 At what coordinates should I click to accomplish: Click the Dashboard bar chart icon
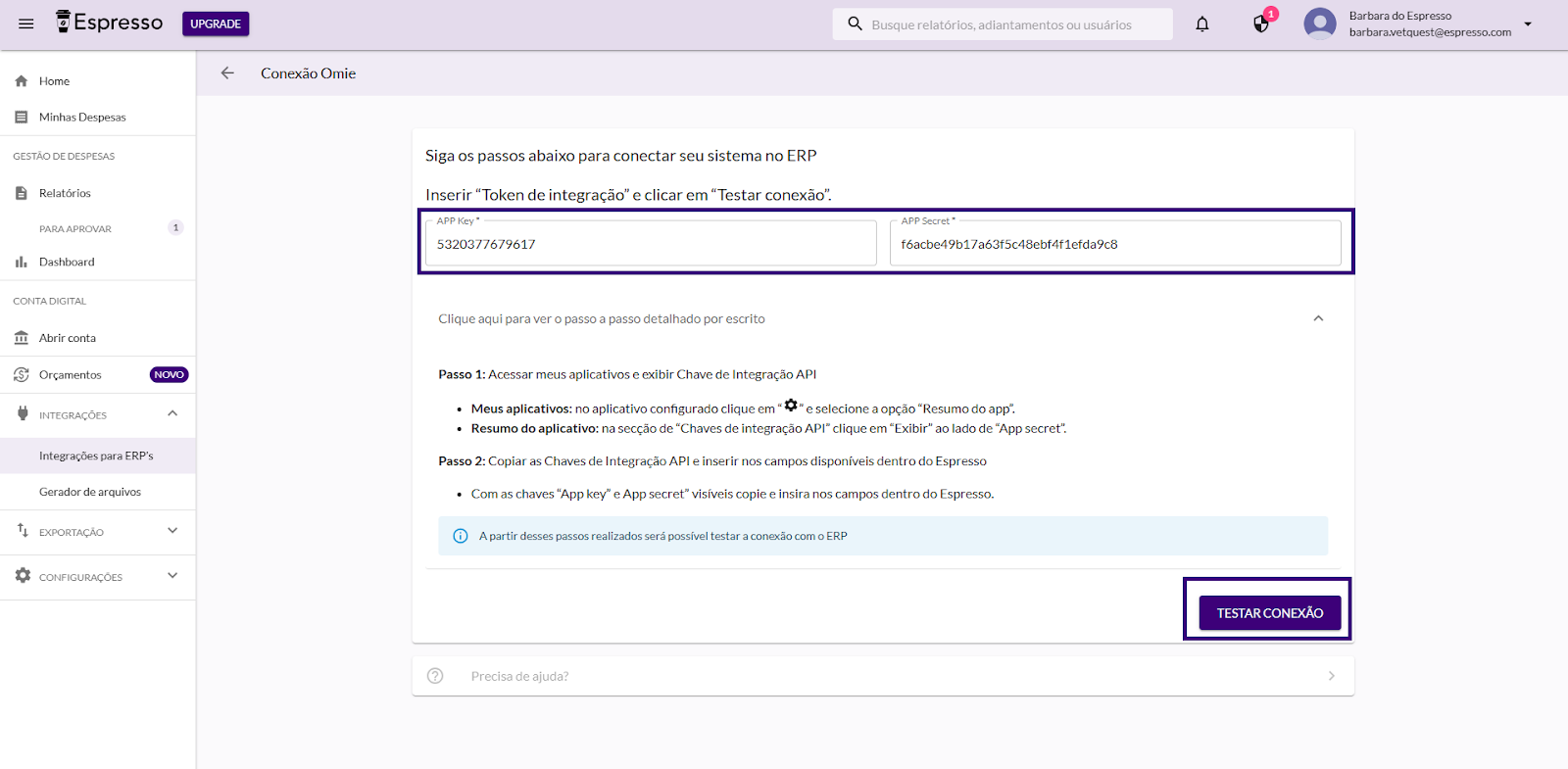pyautogui.click(x=22, y=262)
